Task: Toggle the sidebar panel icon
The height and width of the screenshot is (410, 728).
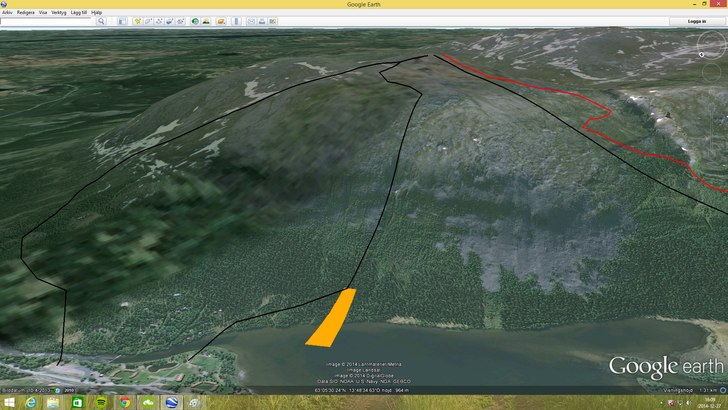Action: coord(124,21)
